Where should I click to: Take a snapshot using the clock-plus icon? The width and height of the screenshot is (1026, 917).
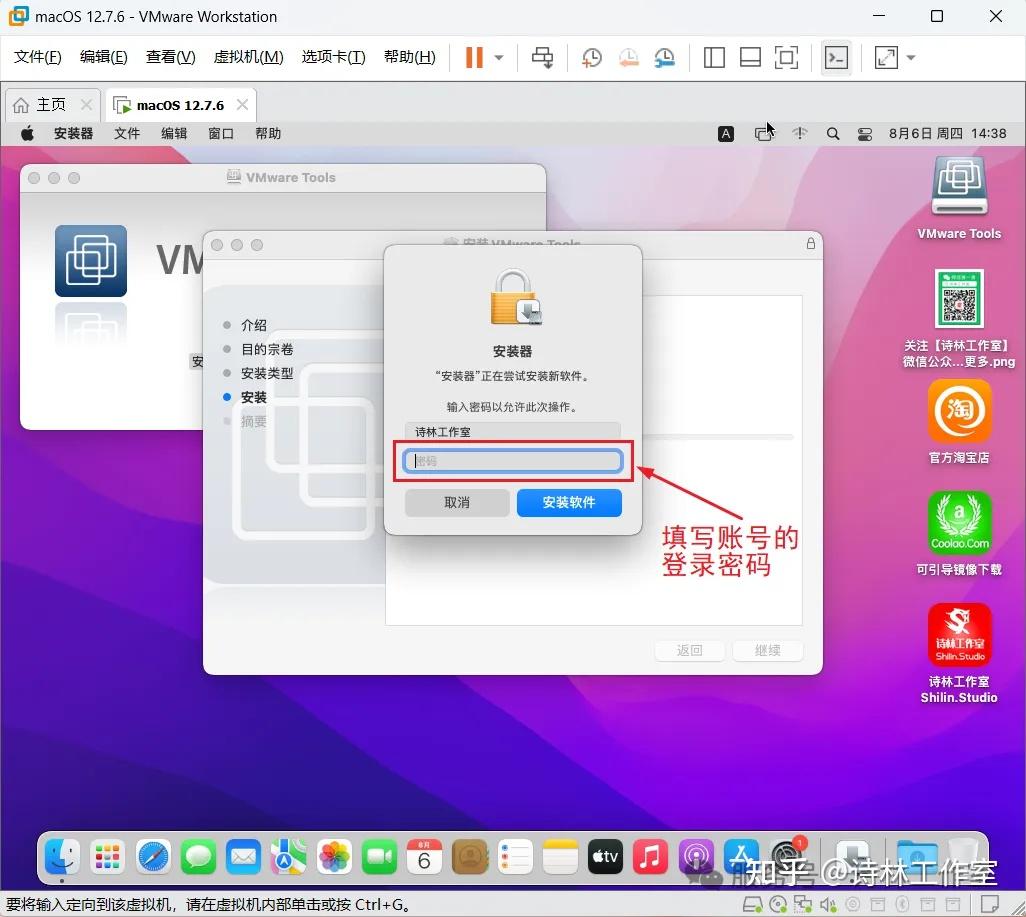[x=592, y=58]
